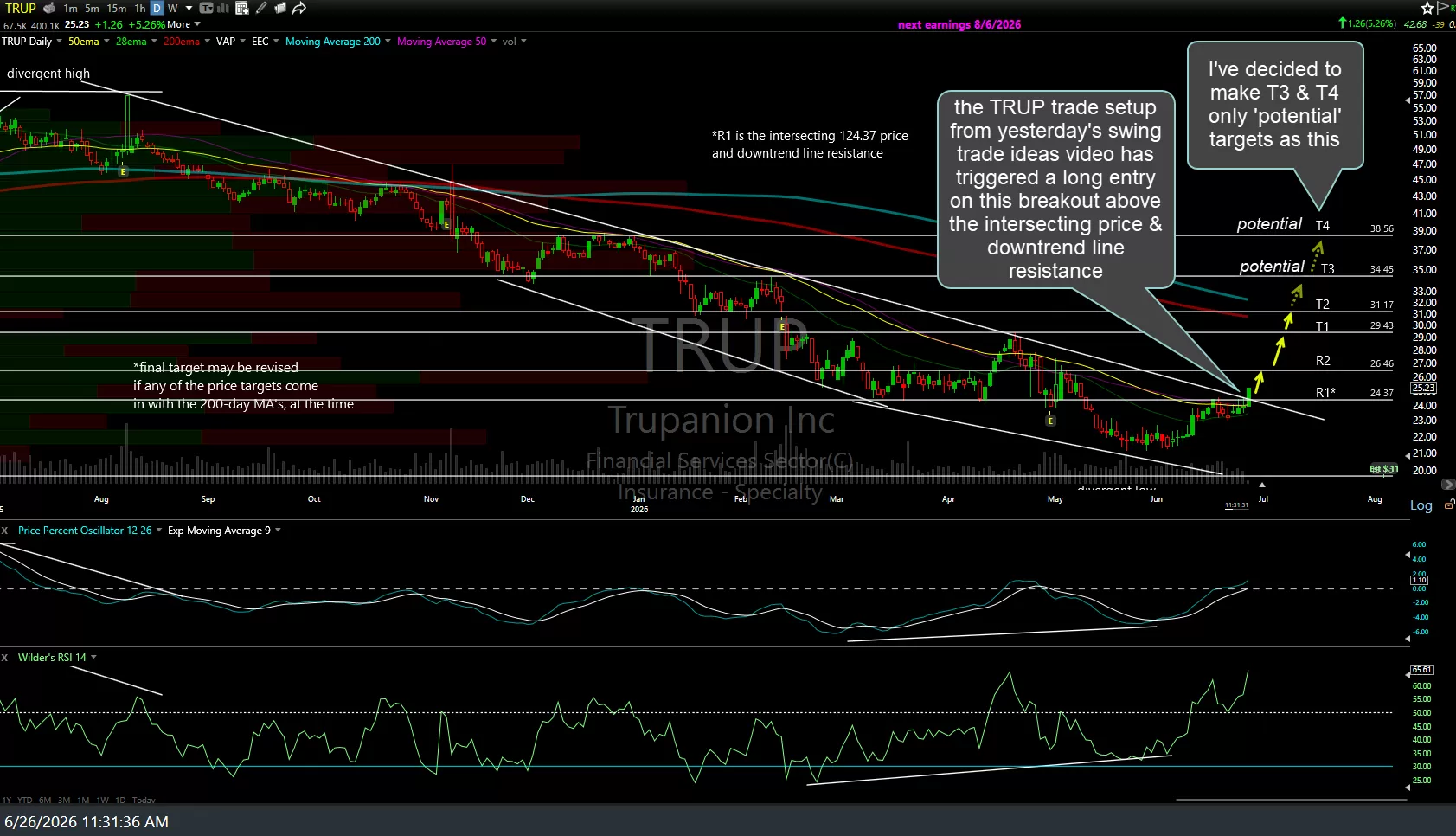Screen dimensions: 1456x836
Task: Click the earnings E marker in August
Action: [x=123, y=172]
